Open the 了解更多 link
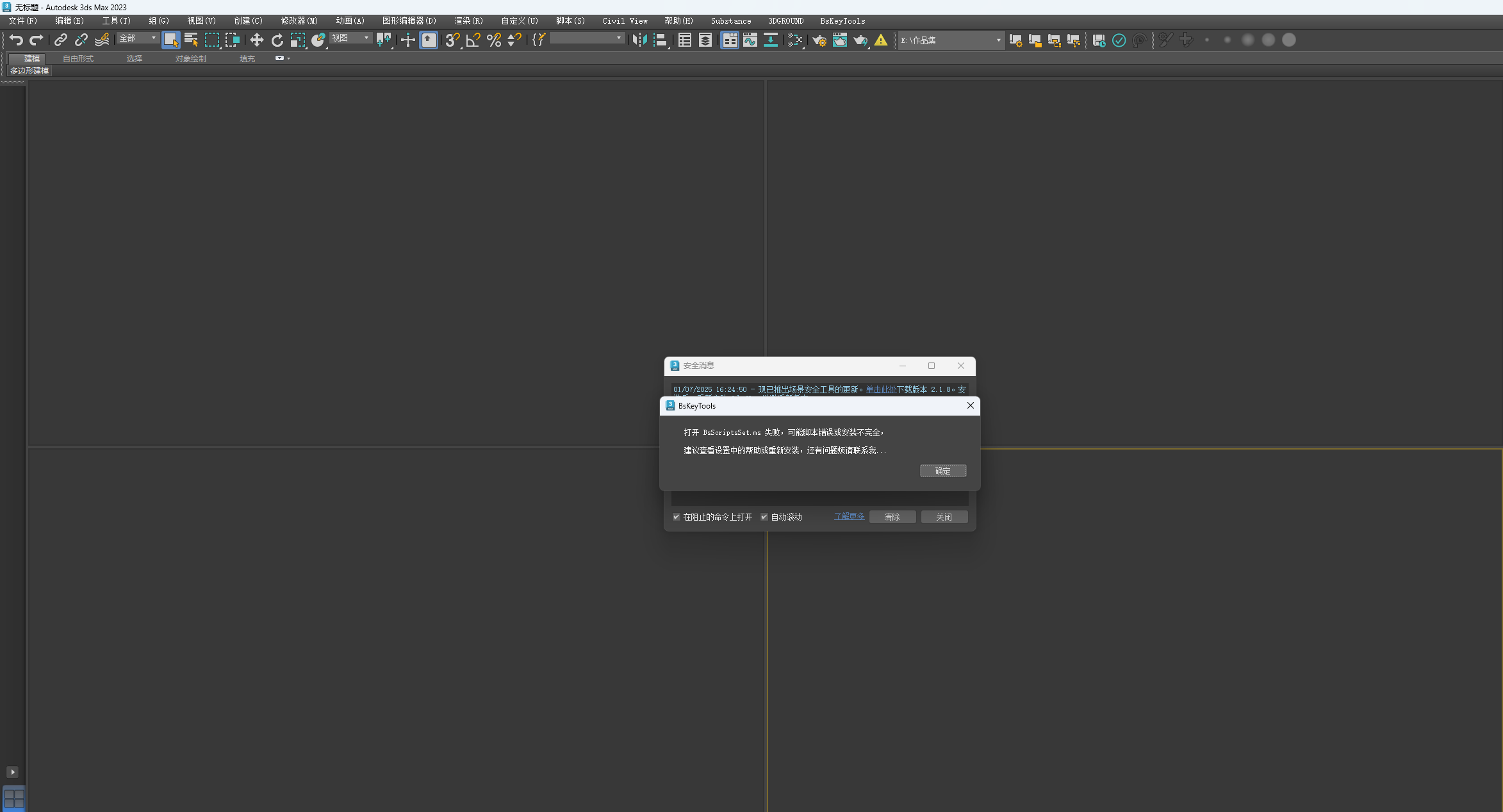Screen dimensions: 1503x812 pyautogui.click(x=850, y=516)
